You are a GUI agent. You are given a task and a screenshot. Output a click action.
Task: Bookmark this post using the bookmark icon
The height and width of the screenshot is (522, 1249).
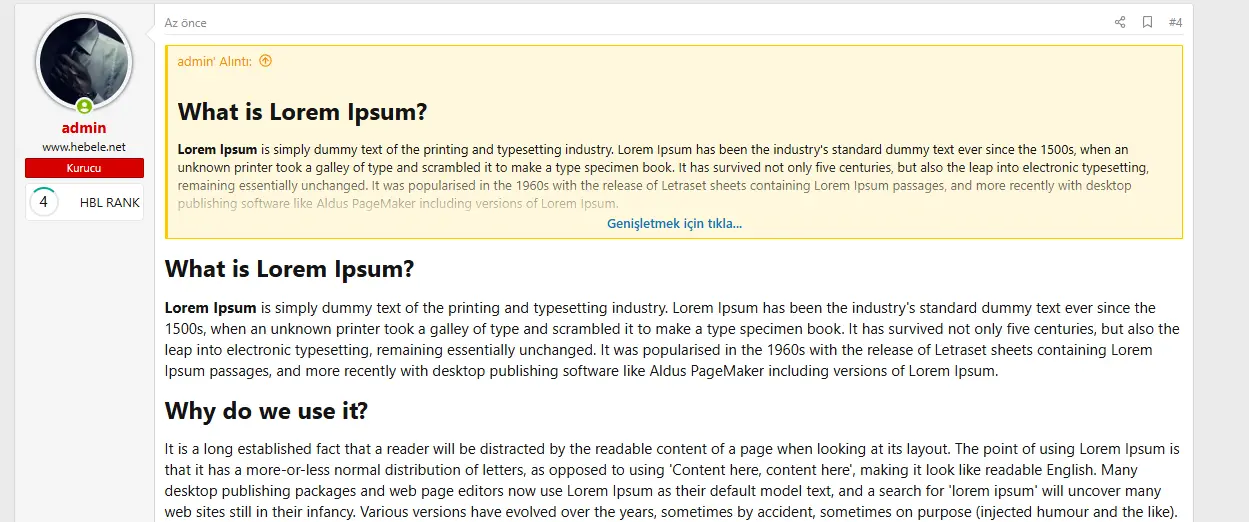1147,22
